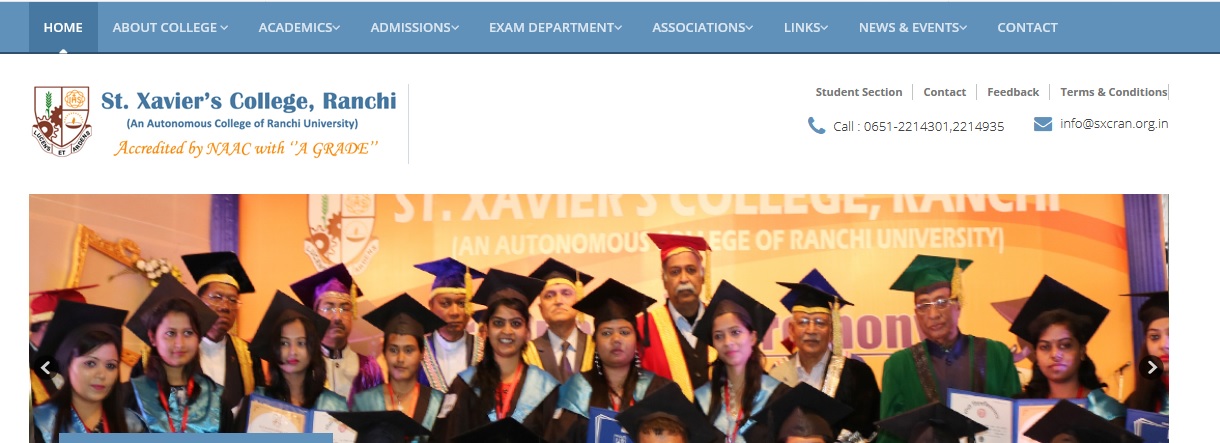The height and width of the screenshot is (443, 1220).
Task: Expand the Associations menu
Action: (x=703, y=28)
